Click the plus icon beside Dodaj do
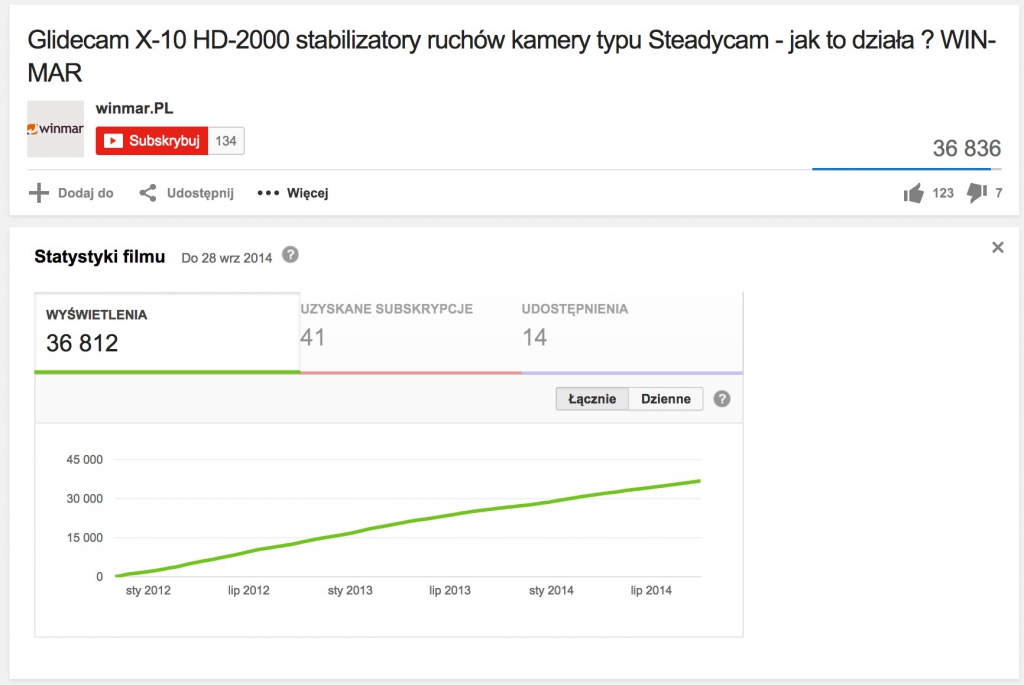Viewport: 1024px width, 685px height. point(38,193)
